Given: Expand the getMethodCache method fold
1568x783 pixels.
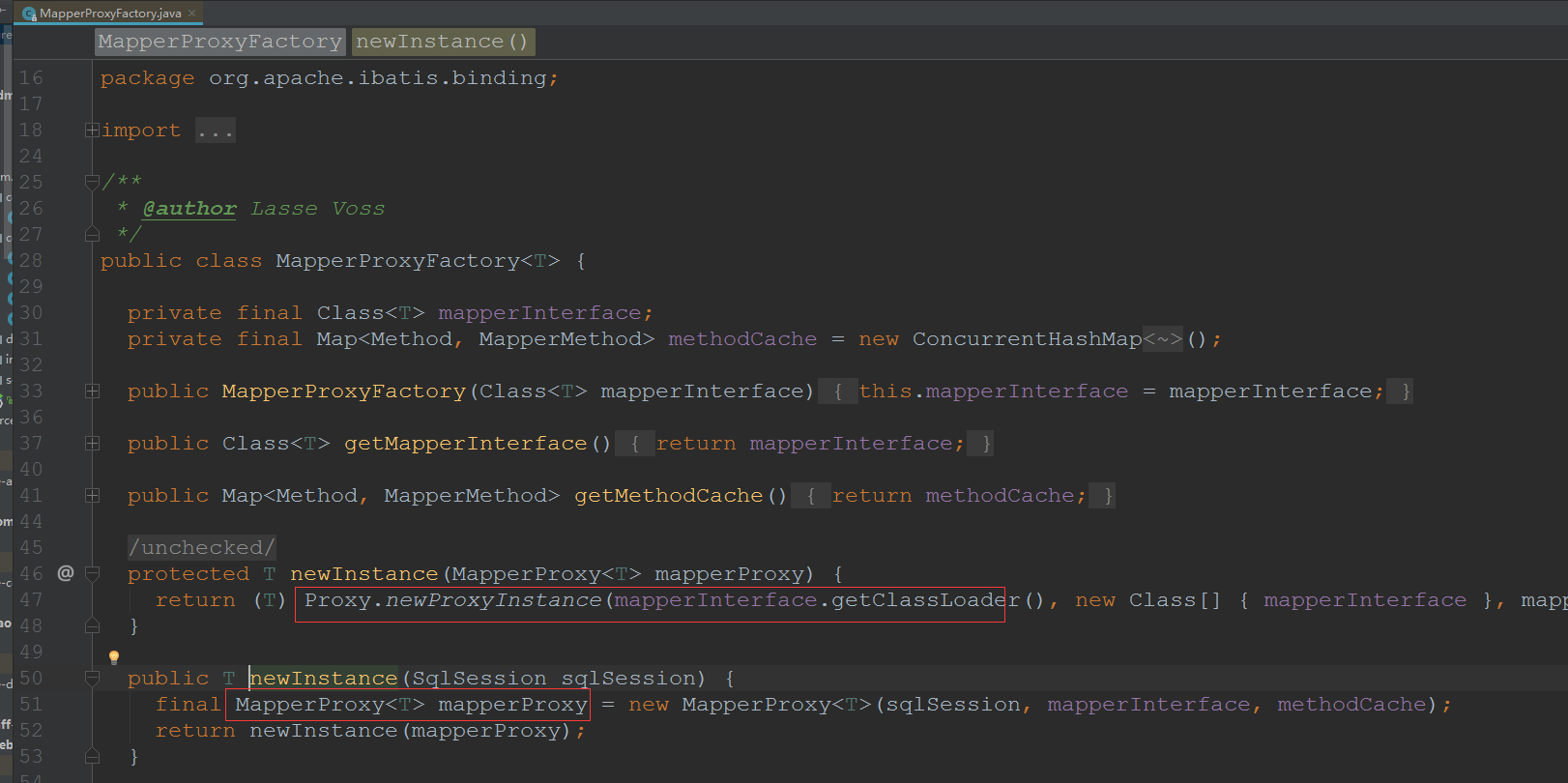Looking at the screenshot, I should pos(92,495).
